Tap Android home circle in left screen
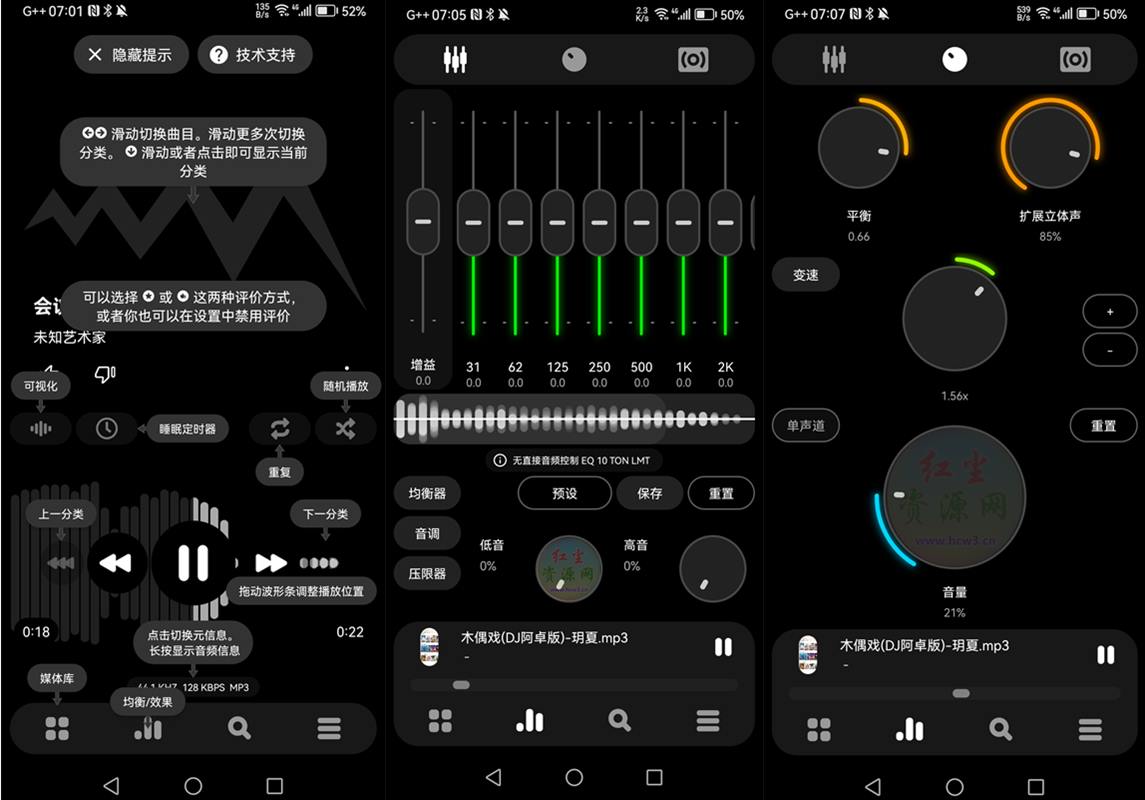This screenshot has width=1145, height=800. (x=193, y=786)
